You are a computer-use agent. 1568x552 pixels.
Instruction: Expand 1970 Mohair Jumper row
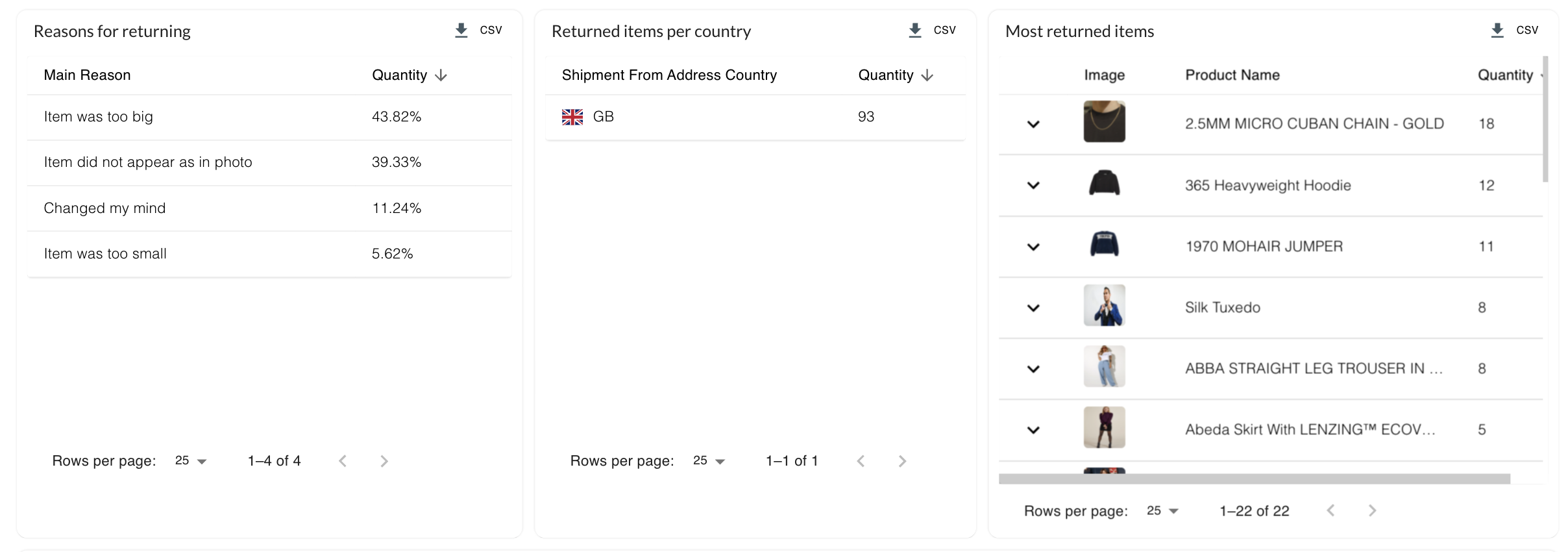click(x=1034, y=247)
